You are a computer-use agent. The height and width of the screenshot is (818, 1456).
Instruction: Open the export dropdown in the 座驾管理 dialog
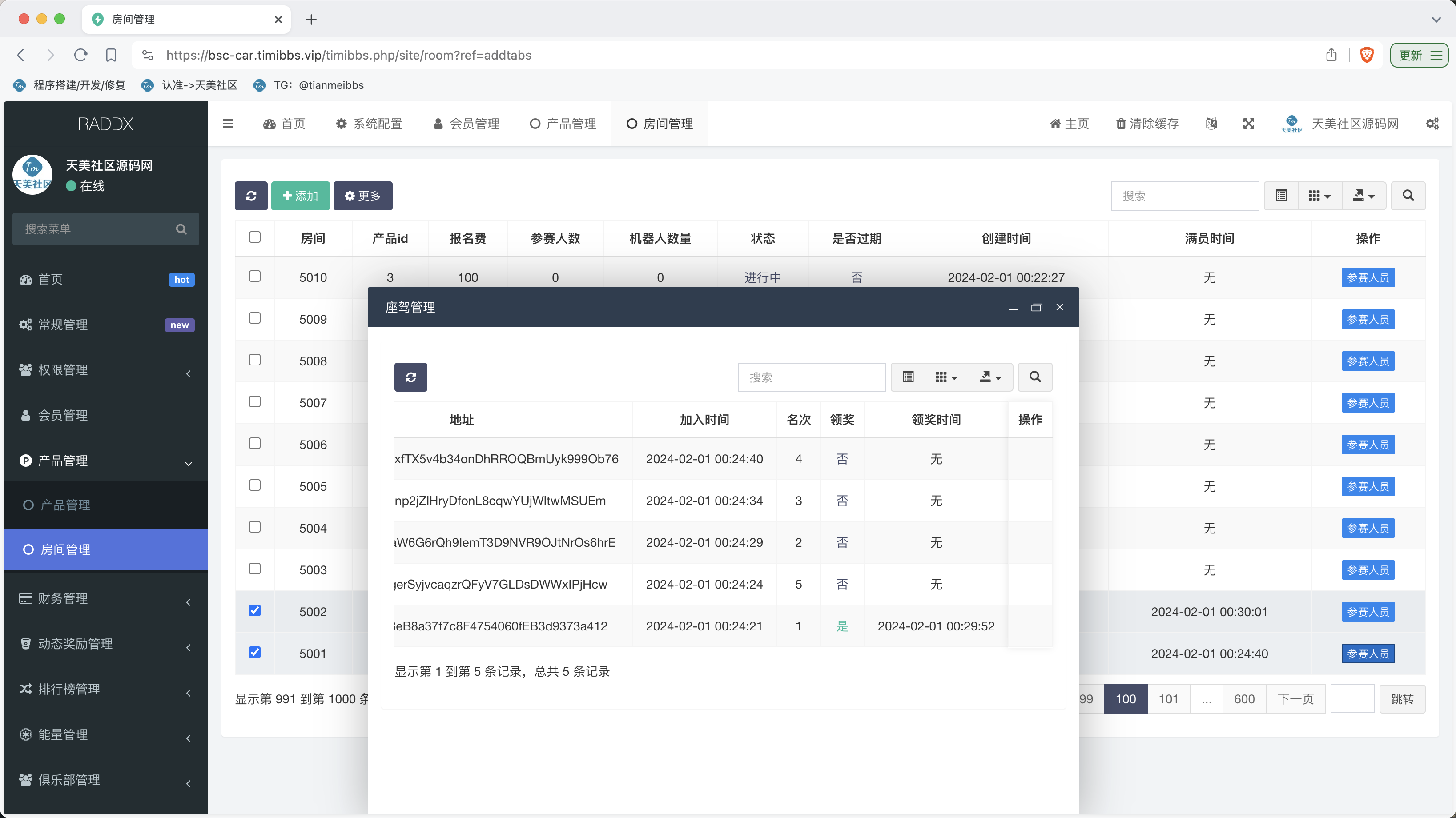click(991, 377)
